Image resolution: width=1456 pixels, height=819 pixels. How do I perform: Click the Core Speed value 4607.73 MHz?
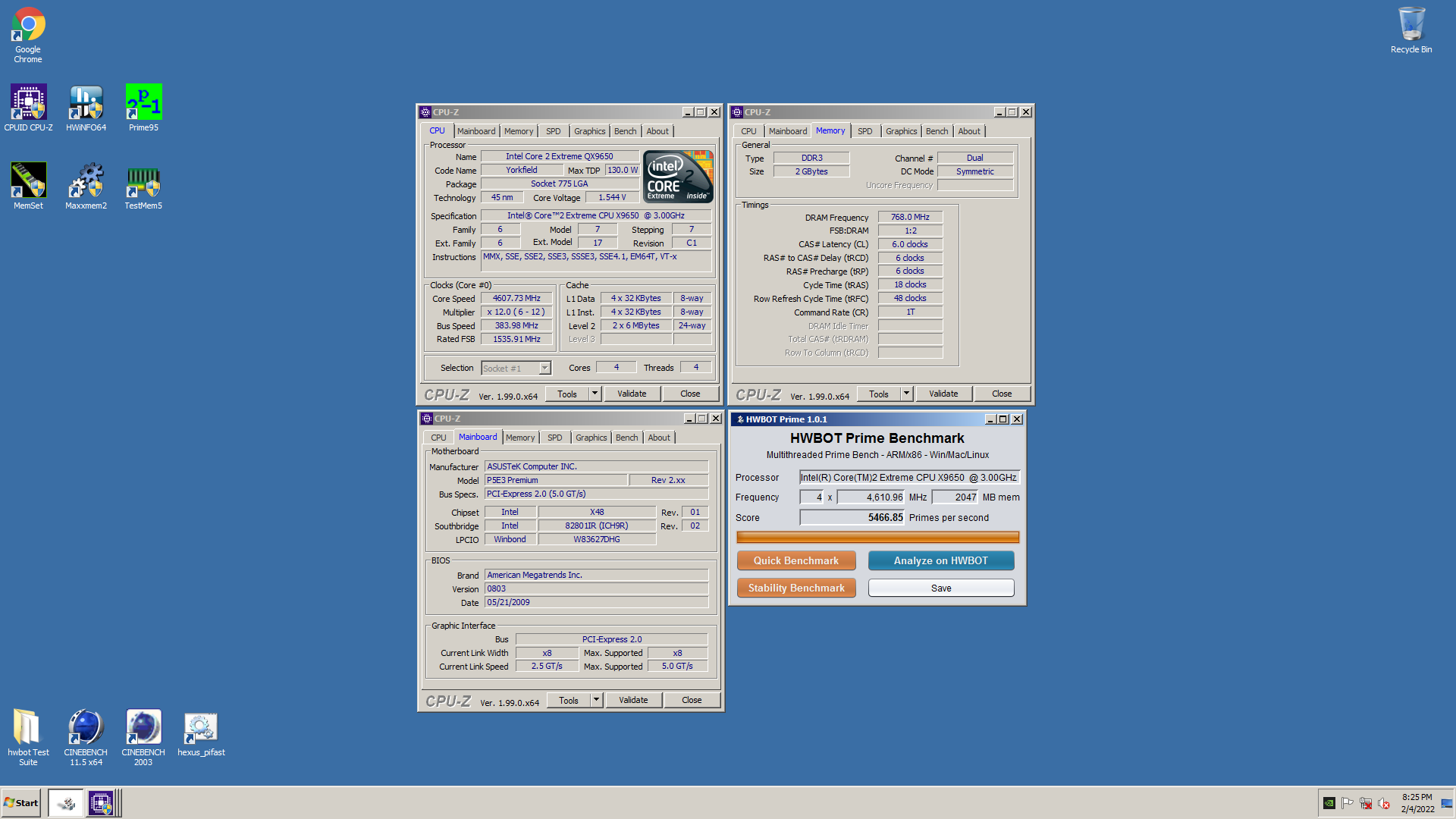(516, 299)
